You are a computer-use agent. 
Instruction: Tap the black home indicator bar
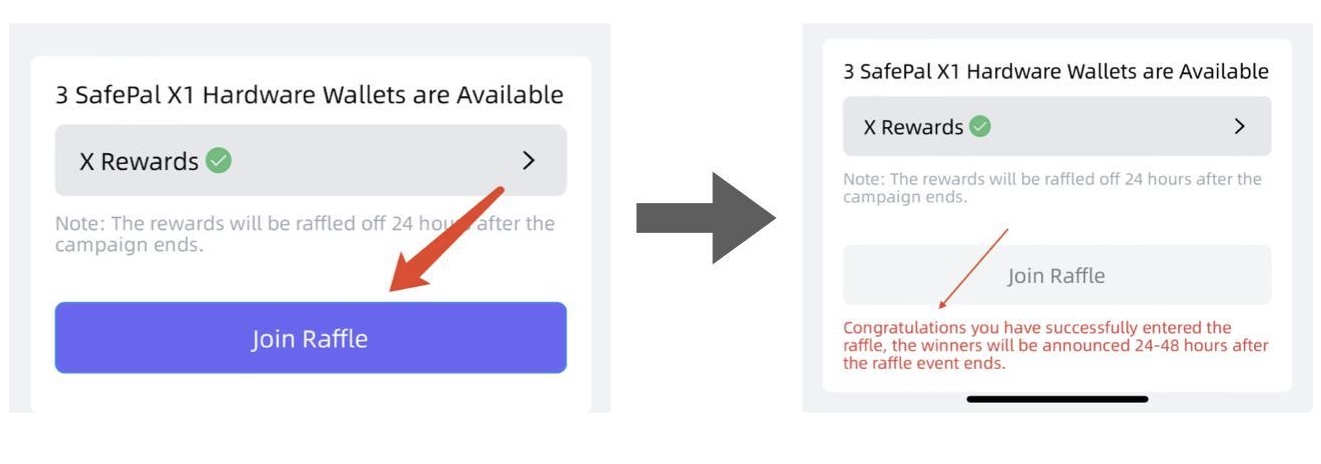(x=1057, y=399)
